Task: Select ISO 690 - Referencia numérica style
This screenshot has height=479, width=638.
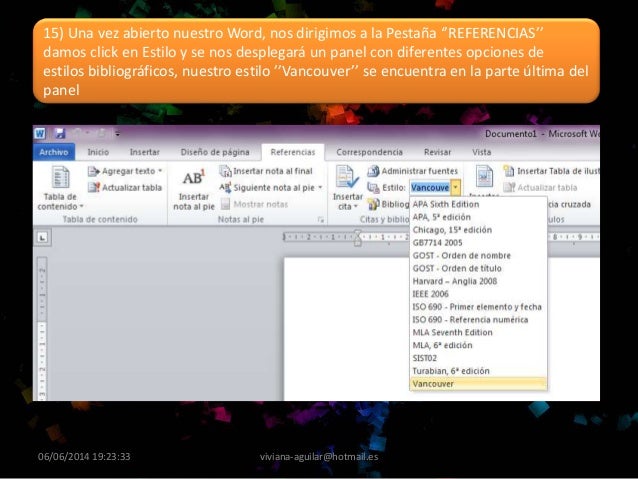Action: click(478, 320)
